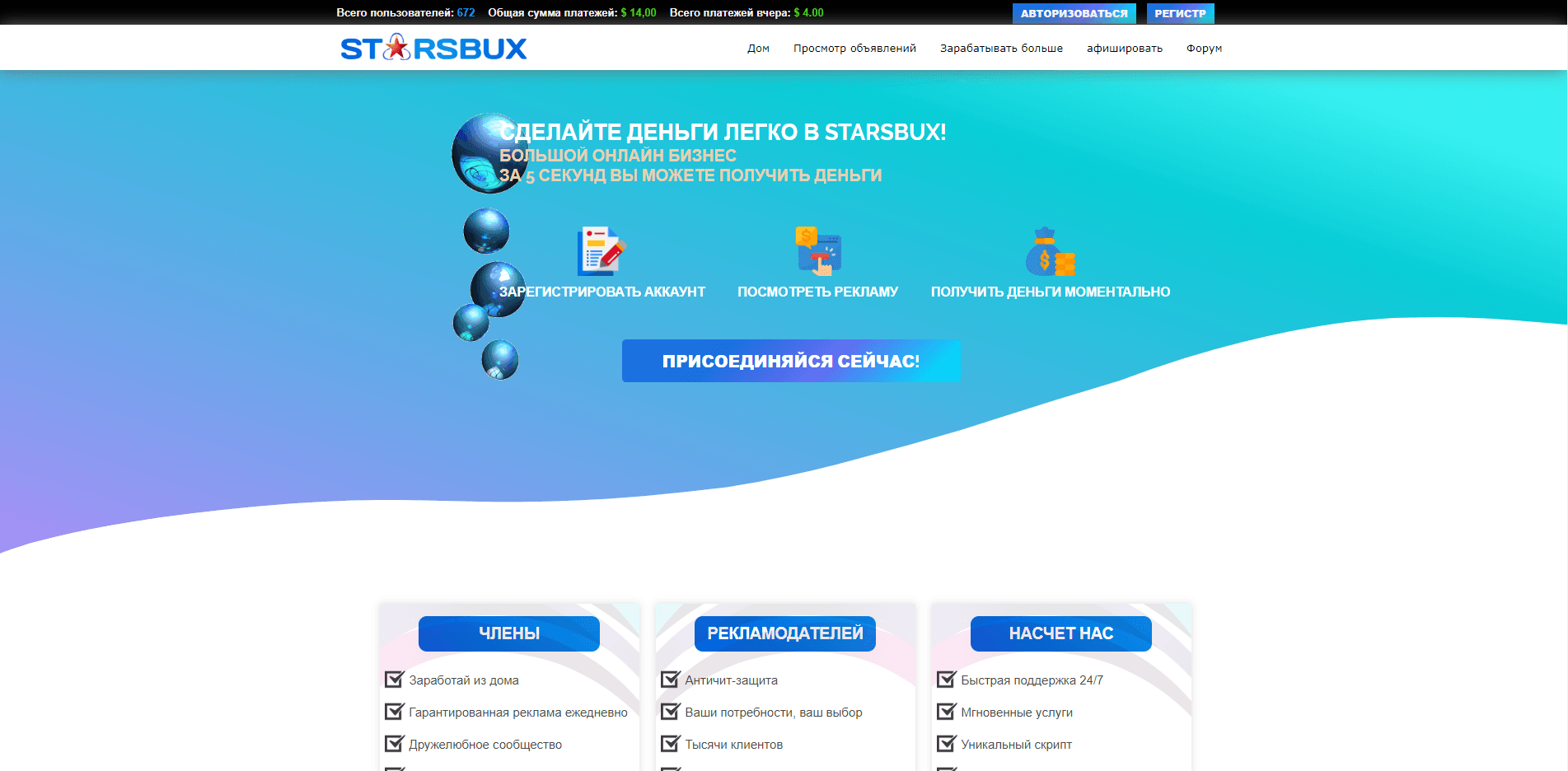This screenshot has width=1568, height=771.
Task: Click the red star in the logo
Action: (397, 48)
